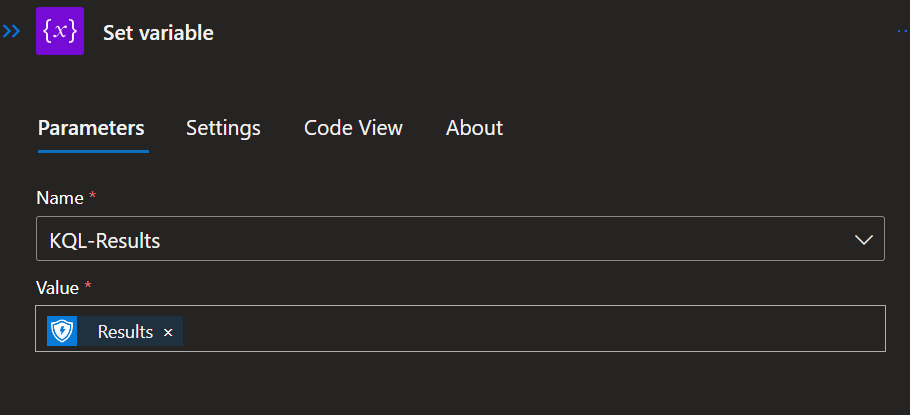Screen dimensions: 910x415
Task: Expand the Name dropdown chevron arrow
Action: click(x=864, y=240)
